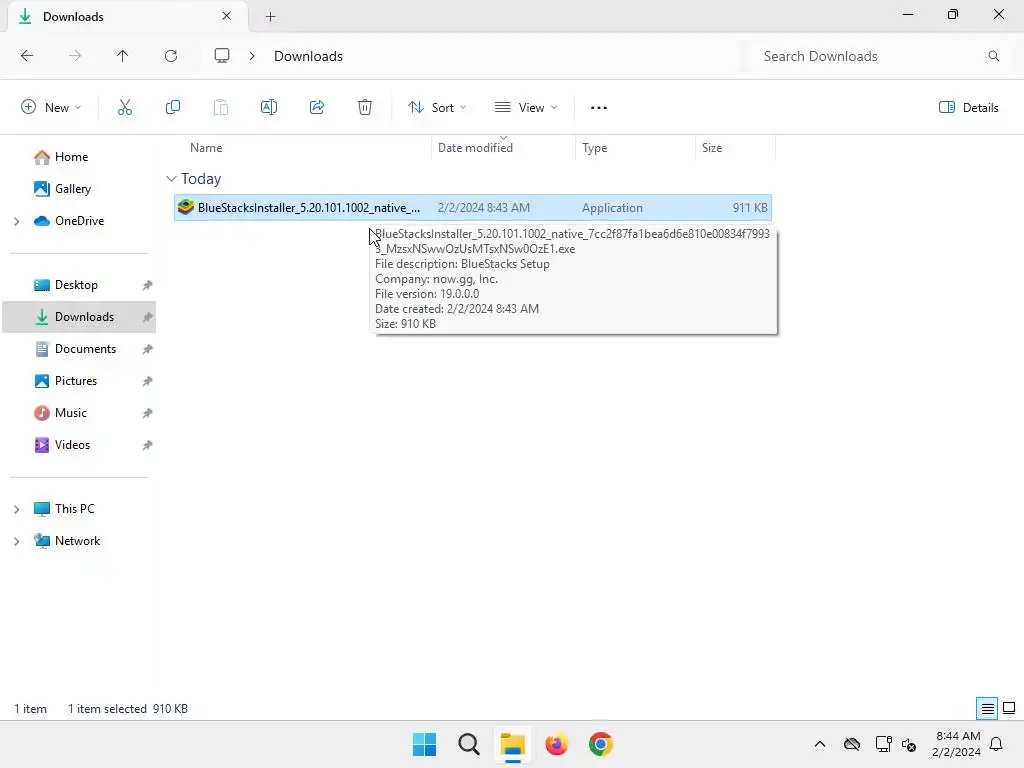Refresh the Downloads folder
This screenshot has width=1024, height=768.
pyautogui.click(x=171, y=56)
